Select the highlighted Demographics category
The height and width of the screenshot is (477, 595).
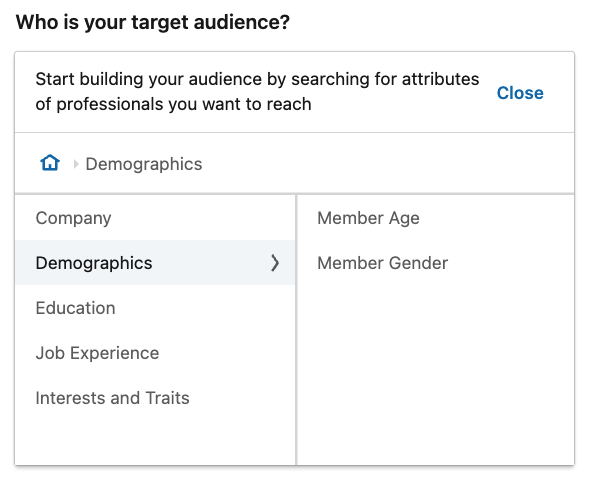tap(155, 263)
